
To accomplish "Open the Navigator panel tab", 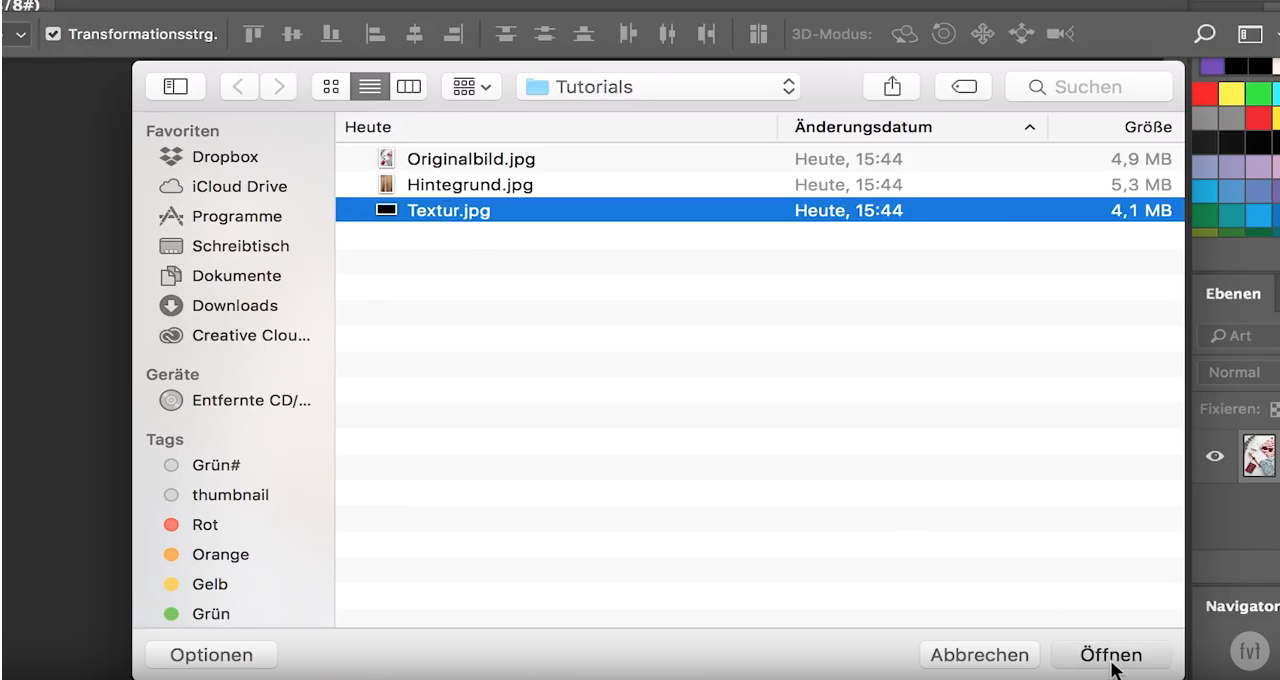I will (x=1241, y=606).
